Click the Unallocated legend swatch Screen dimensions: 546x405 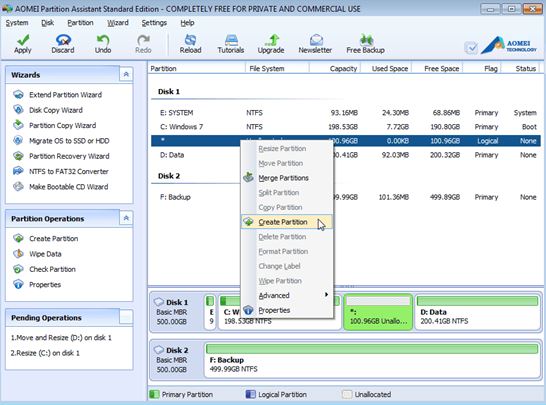click(x=347, y=394)
